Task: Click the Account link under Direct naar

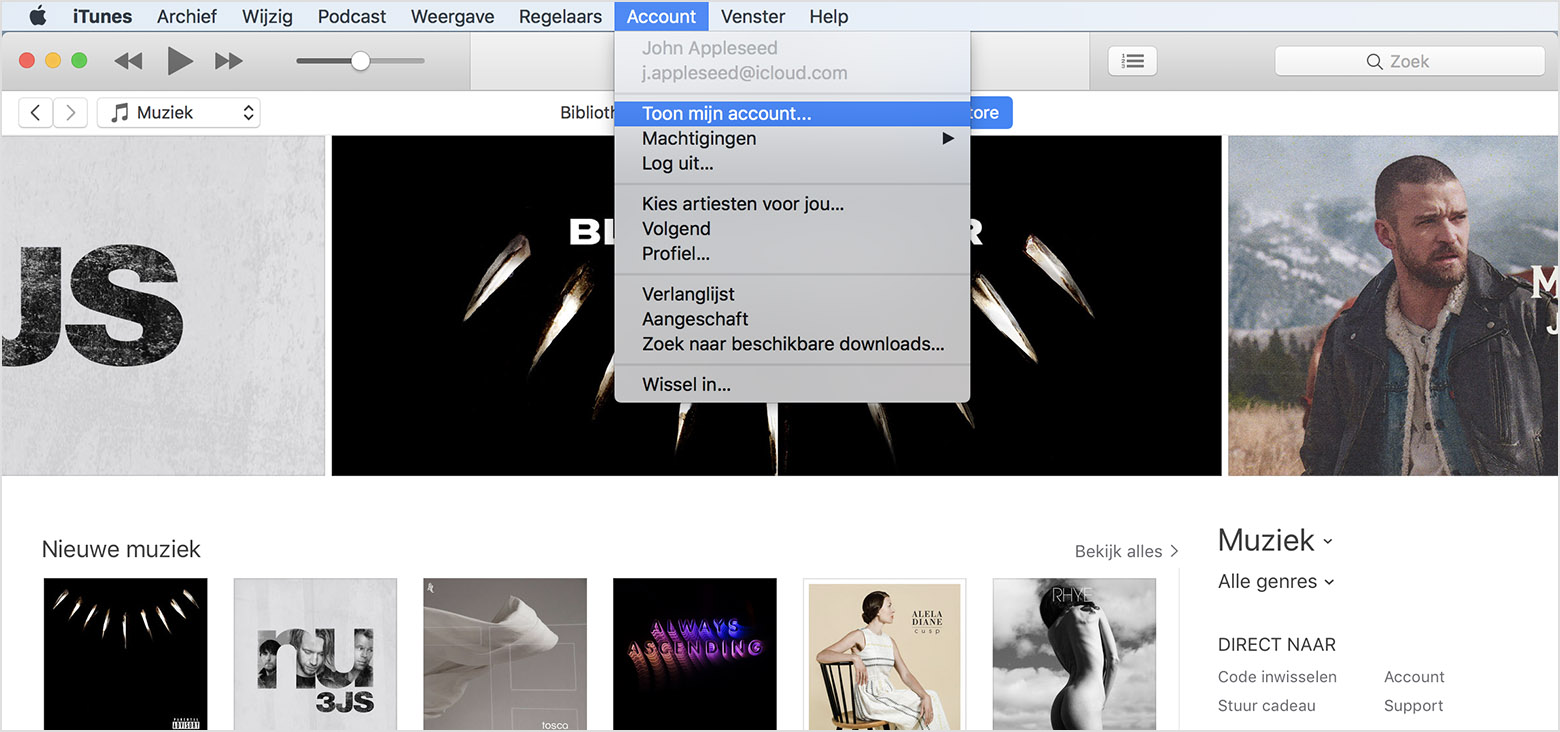Action: click(1414, 677)
